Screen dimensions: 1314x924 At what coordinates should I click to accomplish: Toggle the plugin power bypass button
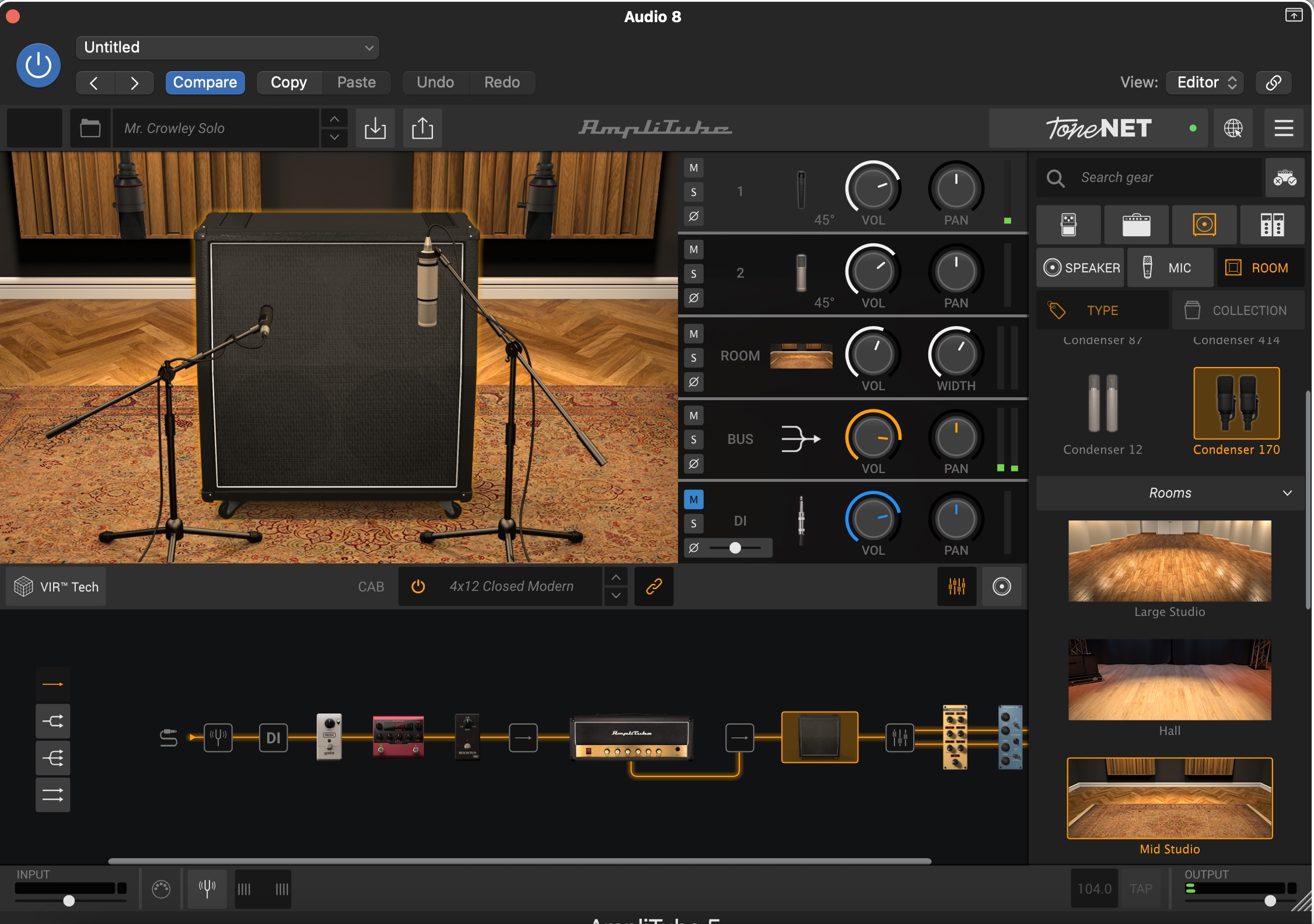click(39, 65)
